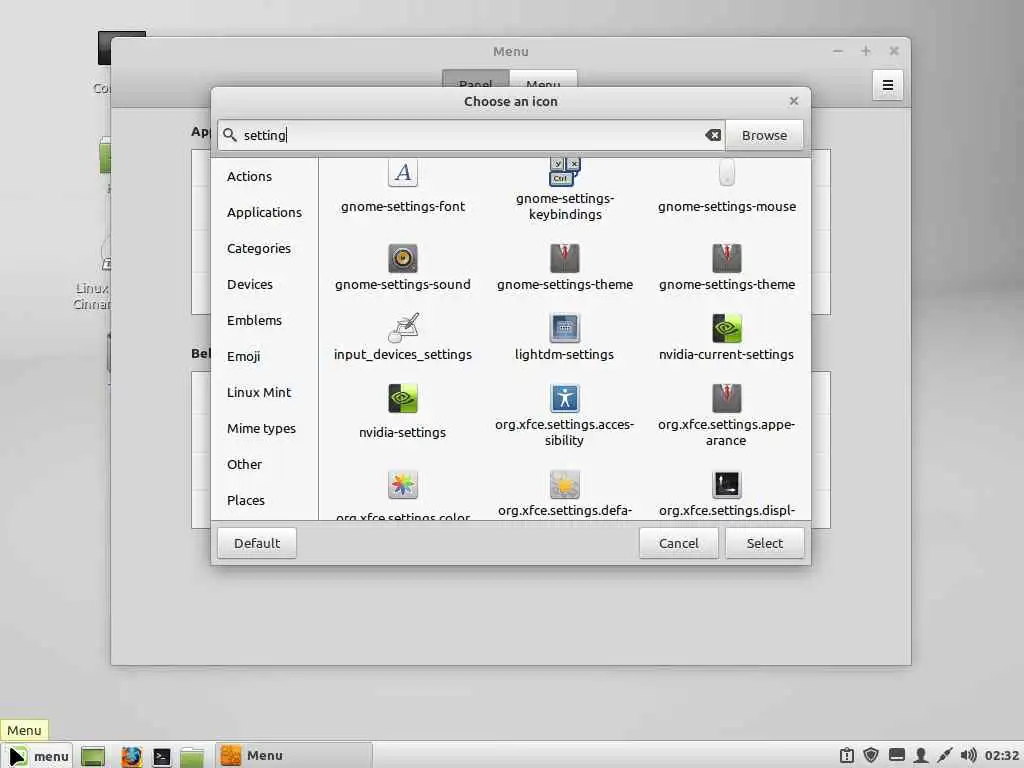Choose the middle-column gnome-settings-theme icon
This screenshot has width=1024, height=768.
click(565, 259)
